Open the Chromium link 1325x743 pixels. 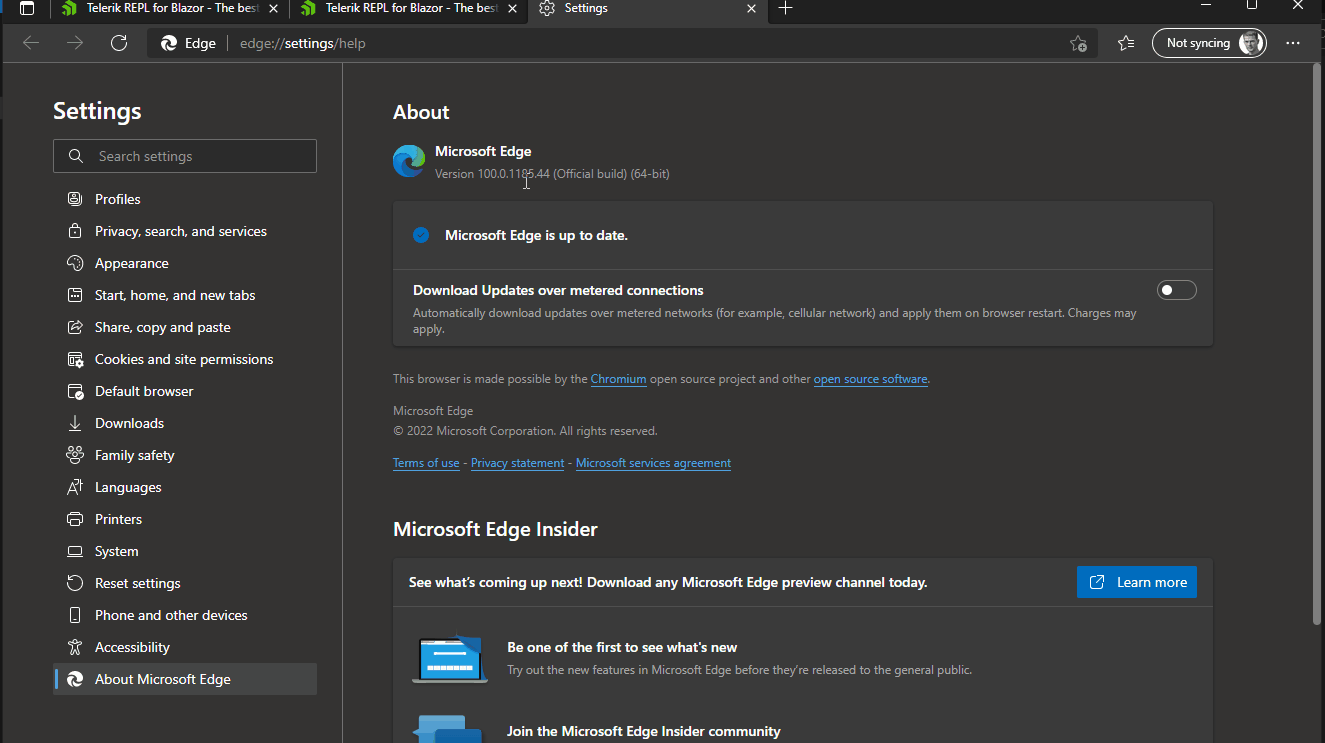618,379
